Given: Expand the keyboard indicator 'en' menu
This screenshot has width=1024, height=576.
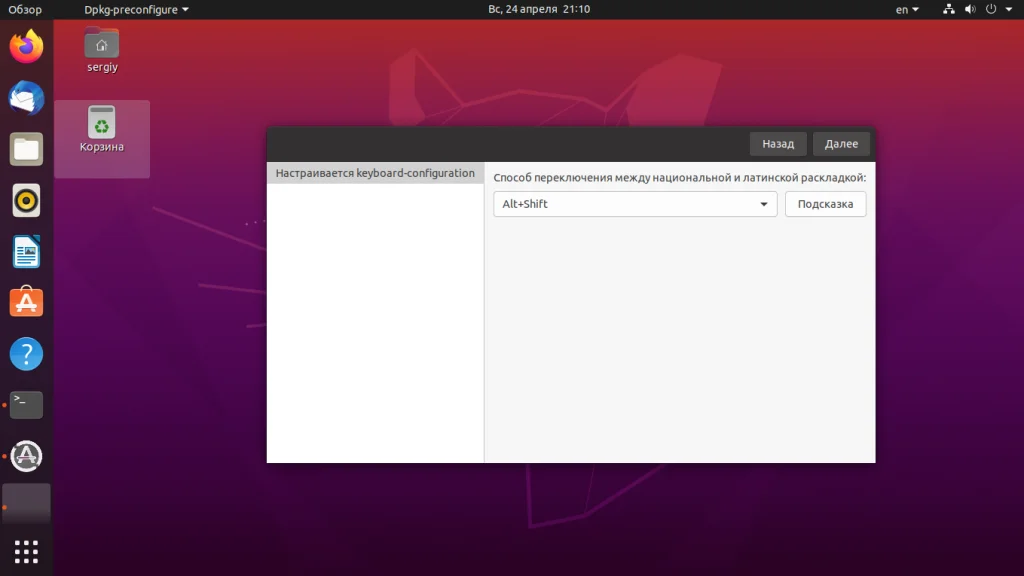Looking at the screenshot, I should [x=906, y=10].
